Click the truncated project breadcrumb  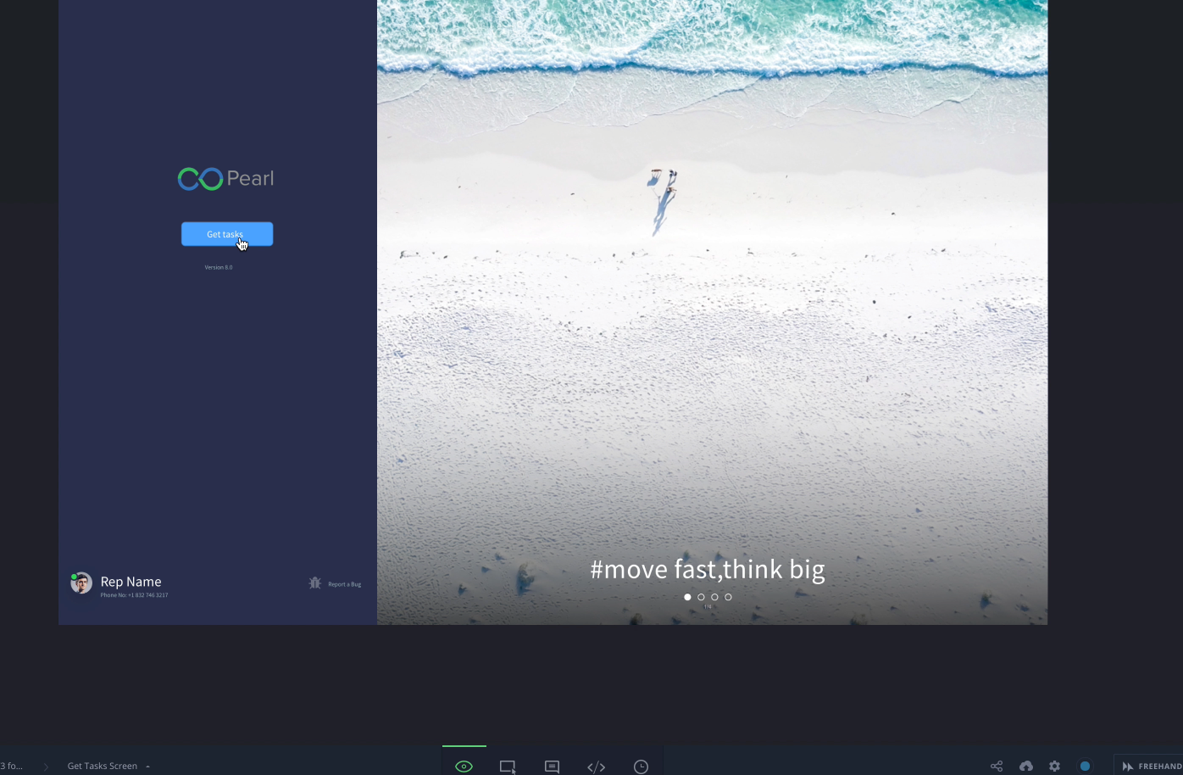(x=11, y=766)
